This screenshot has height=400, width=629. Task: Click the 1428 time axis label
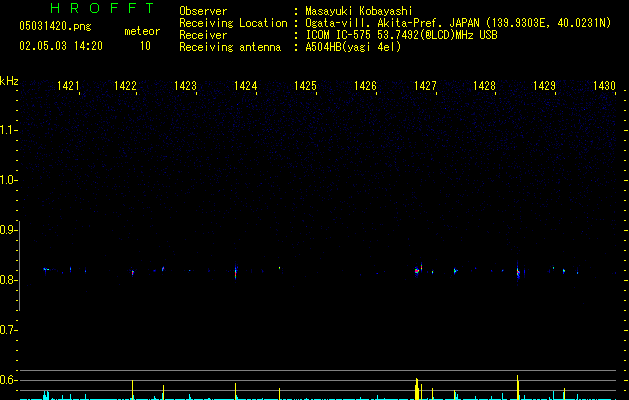484,86
